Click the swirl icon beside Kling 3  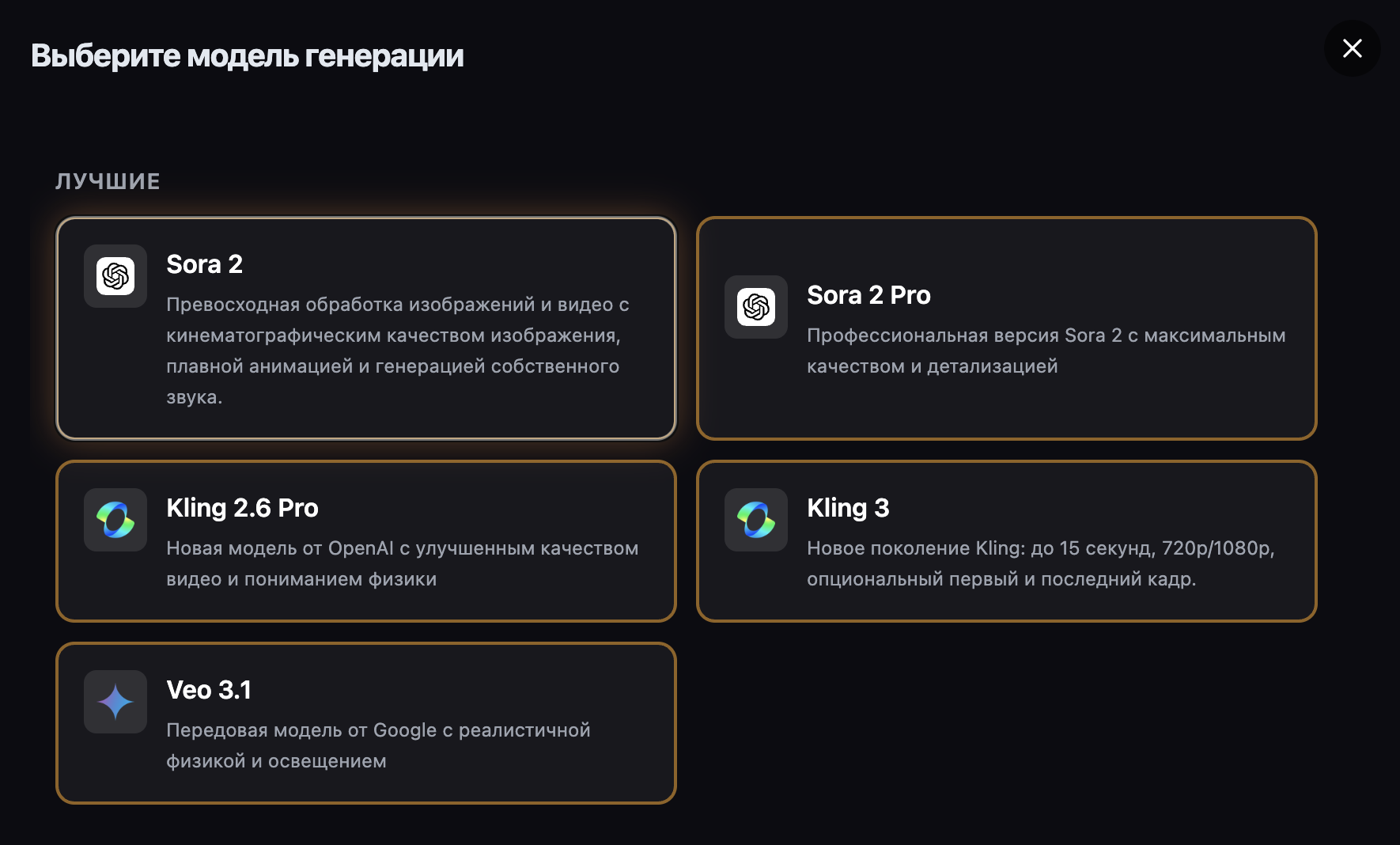(756, 520)
